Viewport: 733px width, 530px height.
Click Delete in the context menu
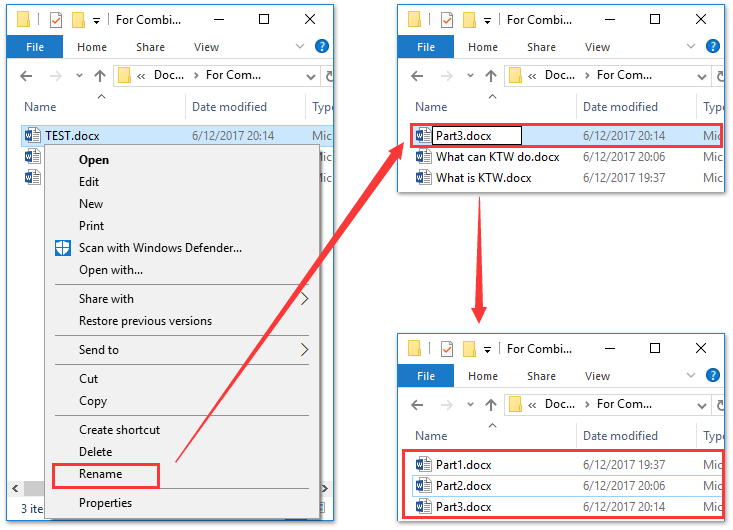pyautogui.click(x=96, y=452)
